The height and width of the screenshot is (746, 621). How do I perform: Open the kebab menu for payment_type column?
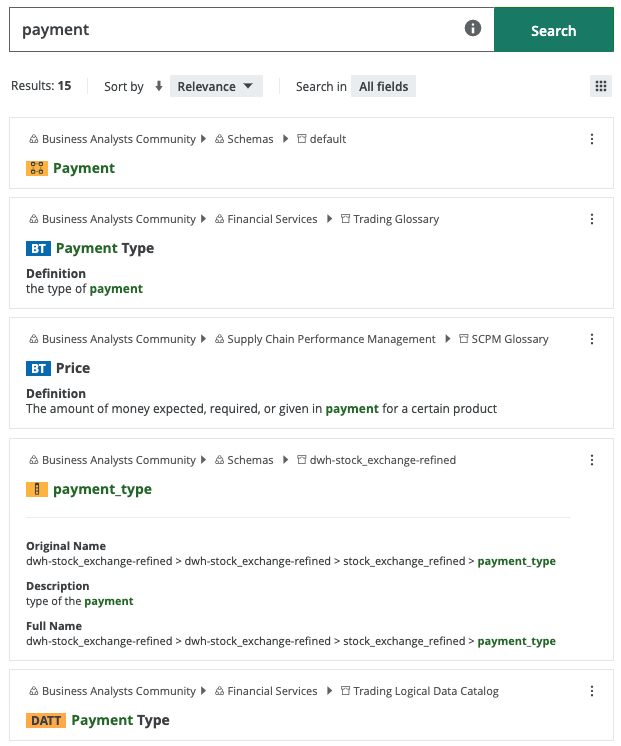(x=592, y=460)
